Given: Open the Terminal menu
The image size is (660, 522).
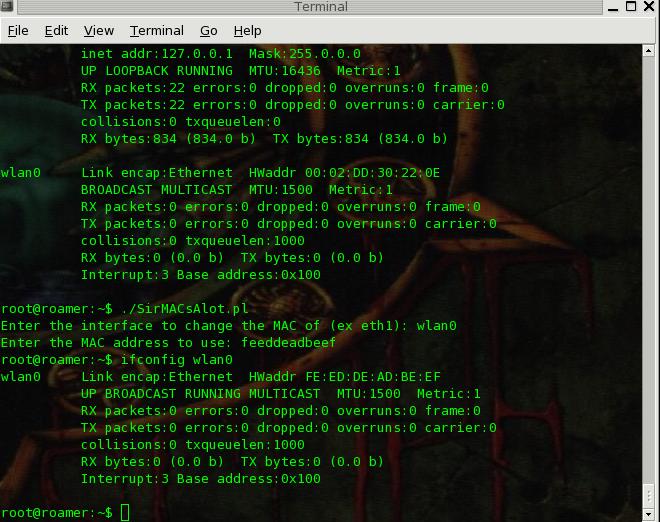Looking at the screenshot, I should [x=156, y=31].
